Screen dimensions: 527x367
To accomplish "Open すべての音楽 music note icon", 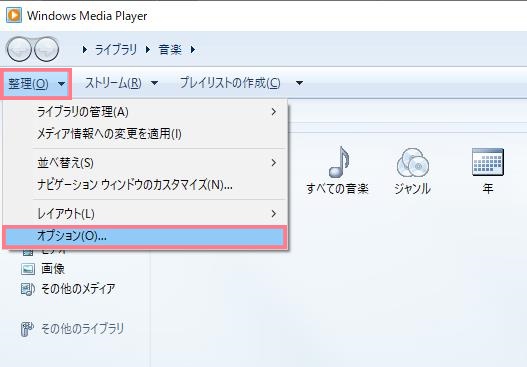I will point(339,162).
